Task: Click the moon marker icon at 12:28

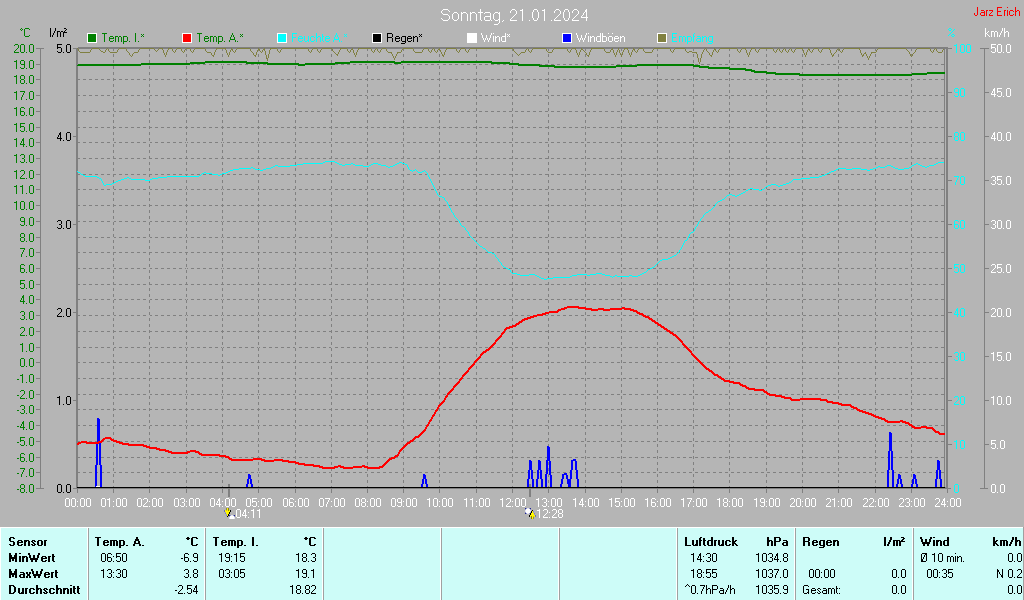Action: click(530, 513)
